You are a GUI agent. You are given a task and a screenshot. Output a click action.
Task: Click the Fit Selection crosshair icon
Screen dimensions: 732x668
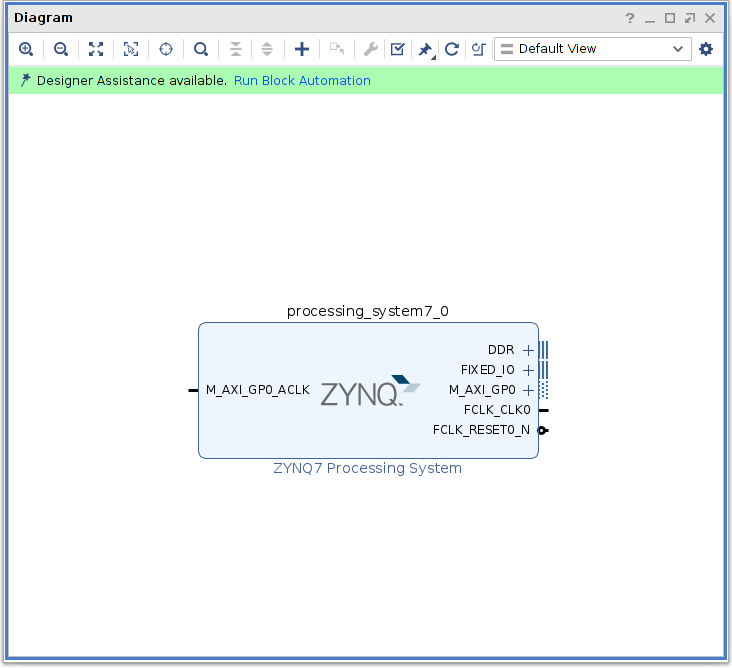[x=166, y=49]
